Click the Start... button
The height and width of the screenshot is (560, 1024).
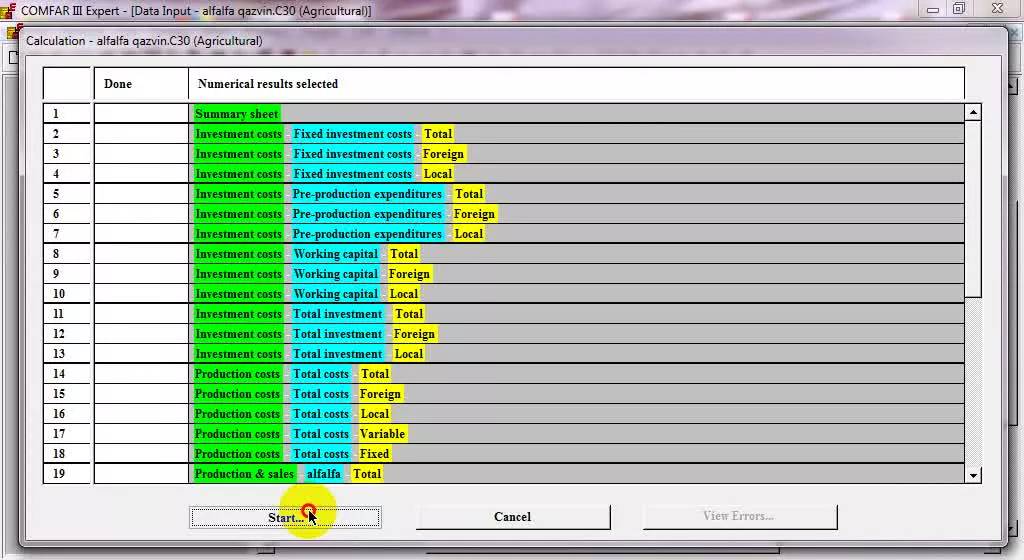click(x=285, y=518)
